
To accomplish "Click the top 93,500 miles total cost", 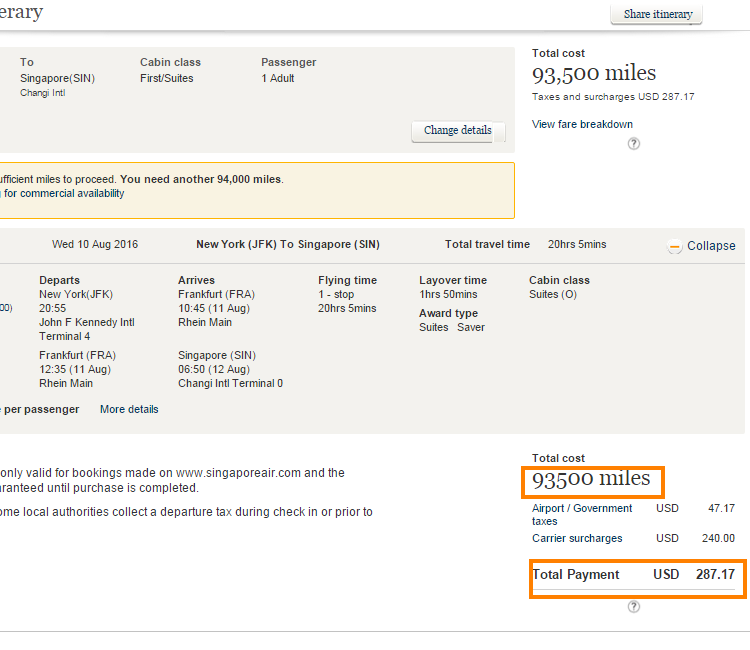I will point(594,74).
